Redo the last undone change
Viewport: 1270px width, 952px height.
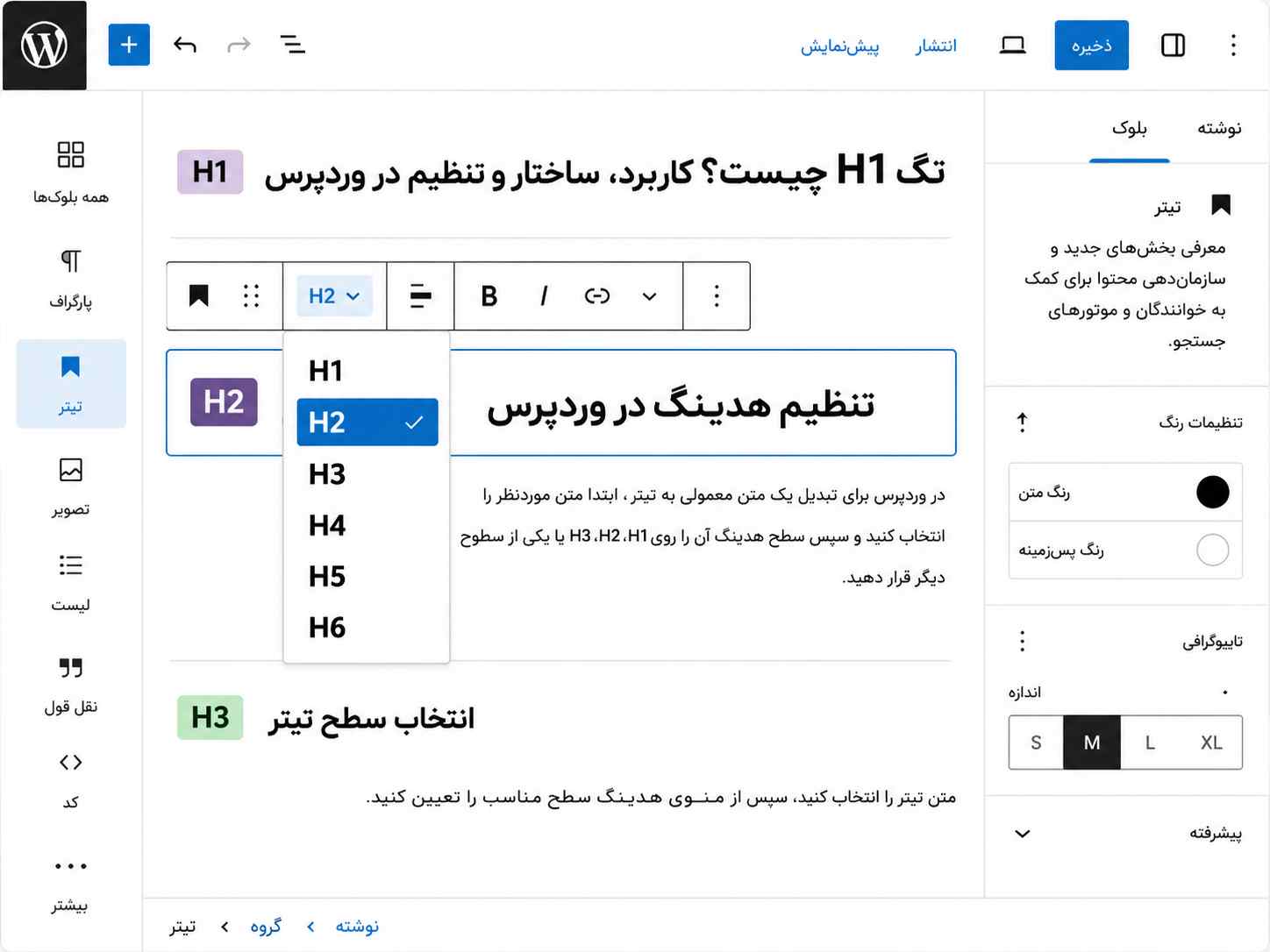point(239,45)
